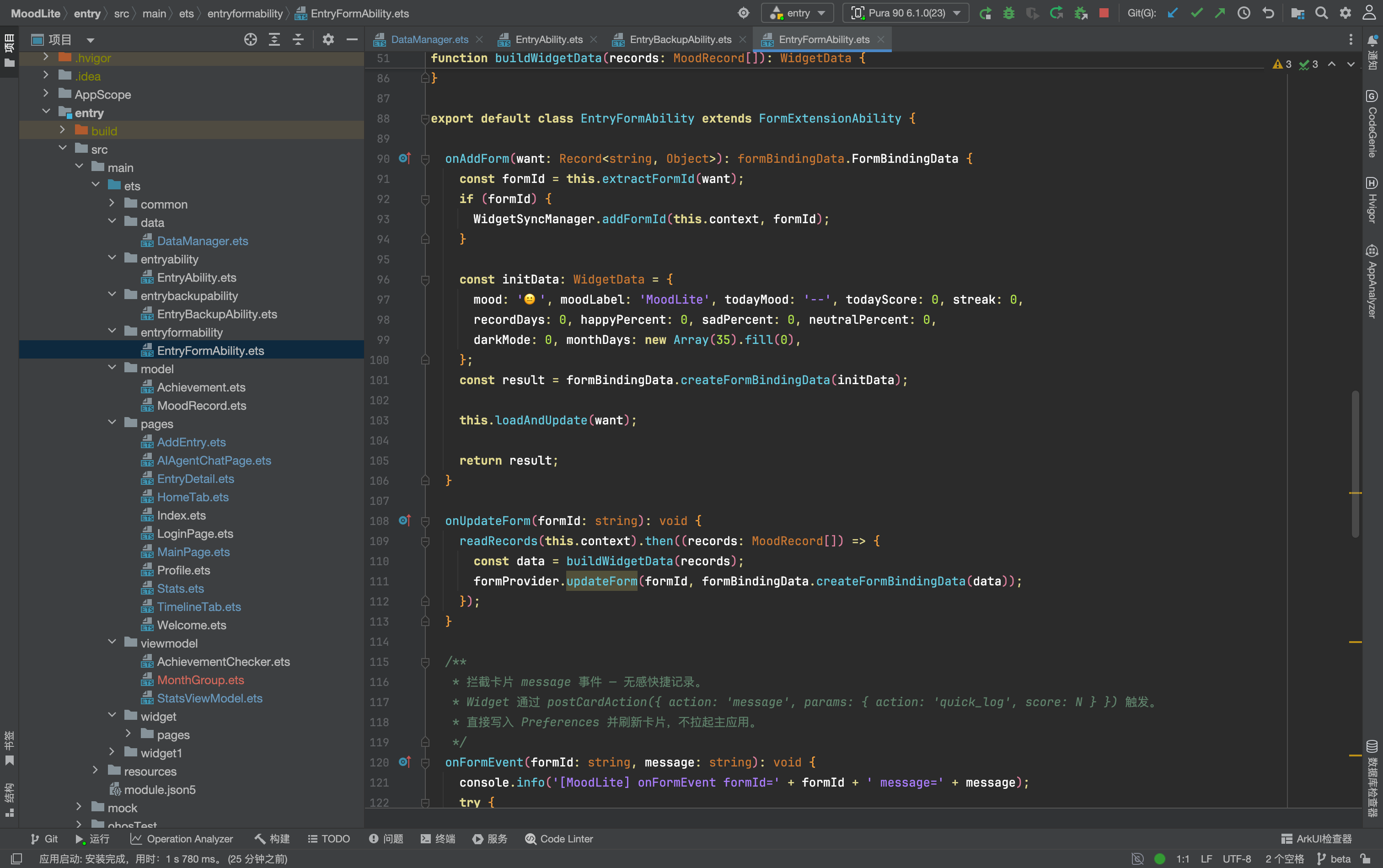Click the beta git branch indicator

coord(1334,859)
